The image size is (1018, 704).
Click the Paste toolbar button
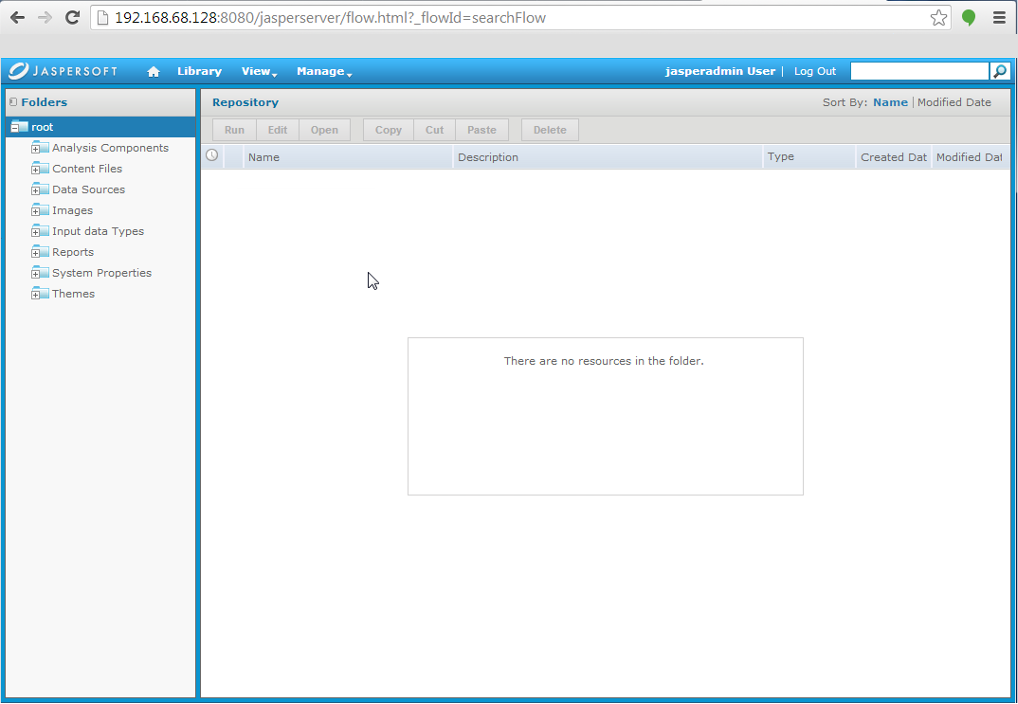[x=482, y=130]
